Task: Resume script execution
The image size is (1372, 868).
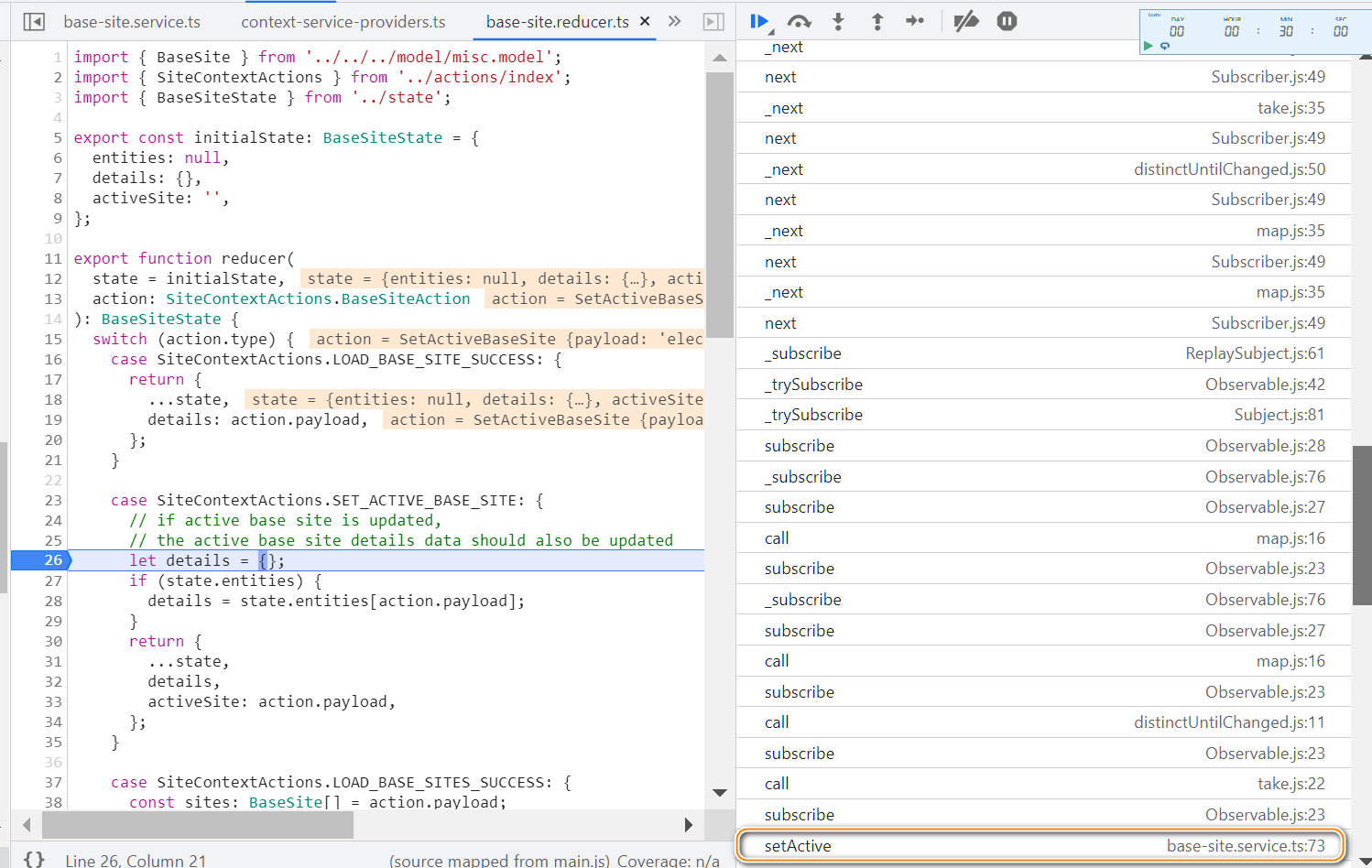Action: click(x=759, y=21)
